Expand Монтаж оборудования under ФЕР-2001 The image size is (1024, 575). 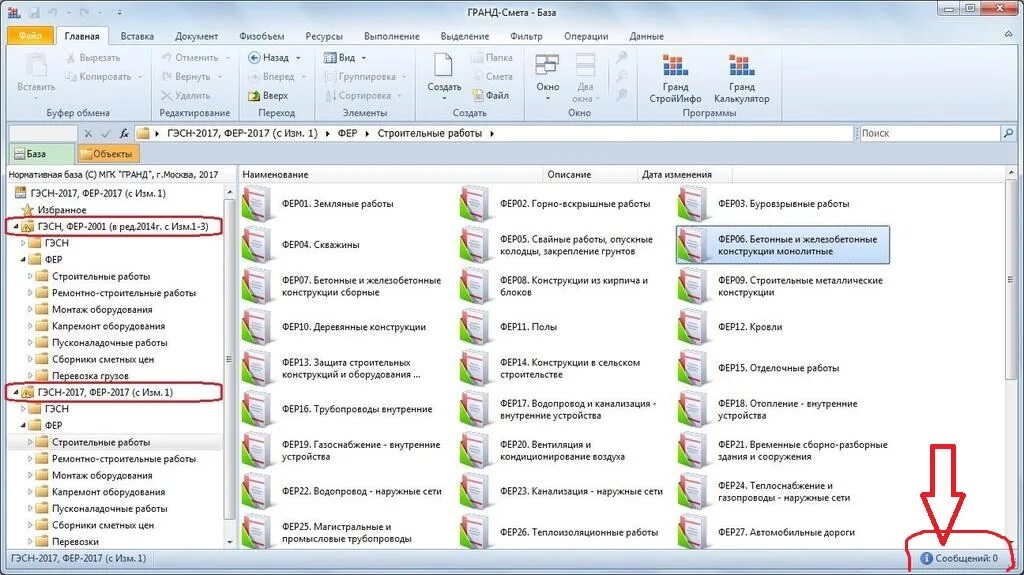(30, 310)
